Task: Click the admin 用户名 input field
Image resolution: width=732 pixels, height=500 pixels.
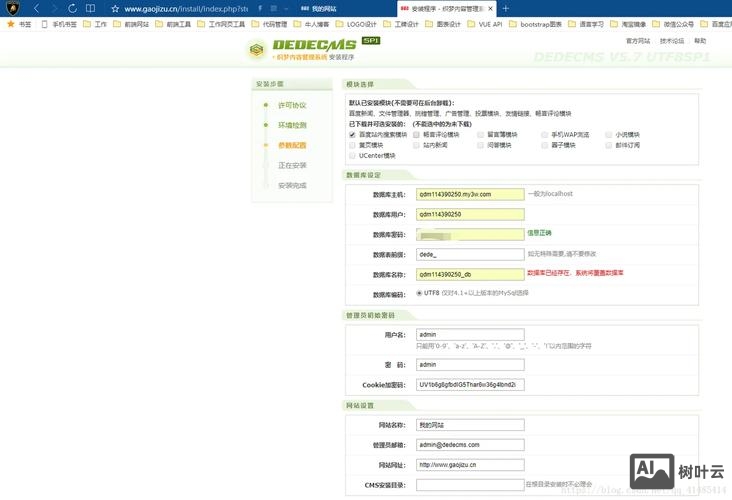Action: (470, 335)
